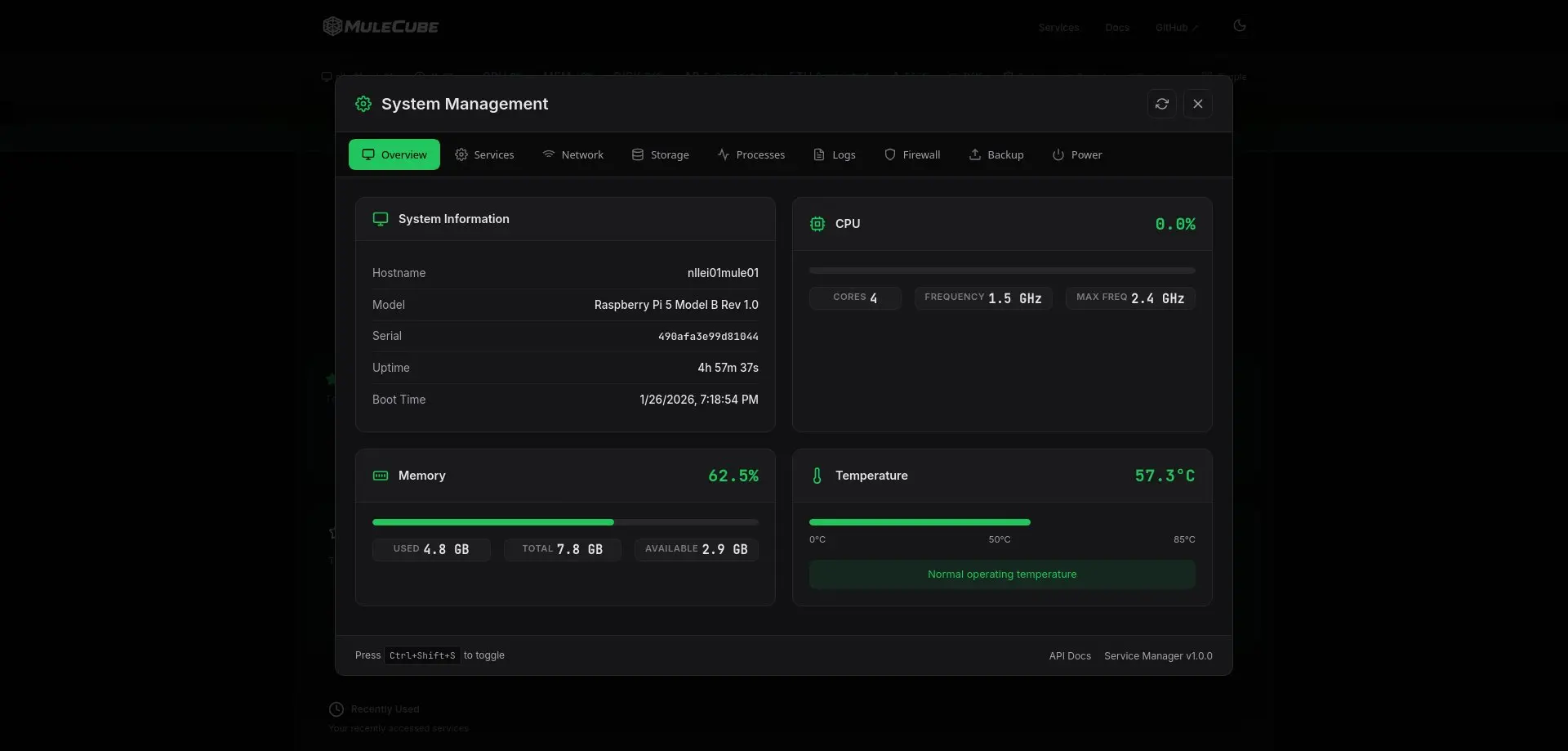The width and height of the screenshot is (1568, 751).
Task: Click the System Information monitor icon
Action: pyautogui.click(x=381, y=219)
